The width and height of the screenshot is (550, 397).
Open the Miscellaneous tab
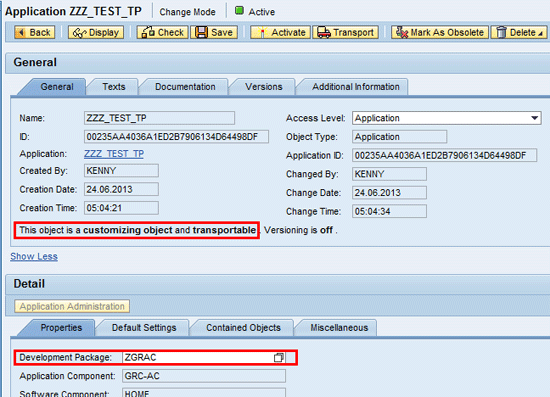tap(339, 328)
